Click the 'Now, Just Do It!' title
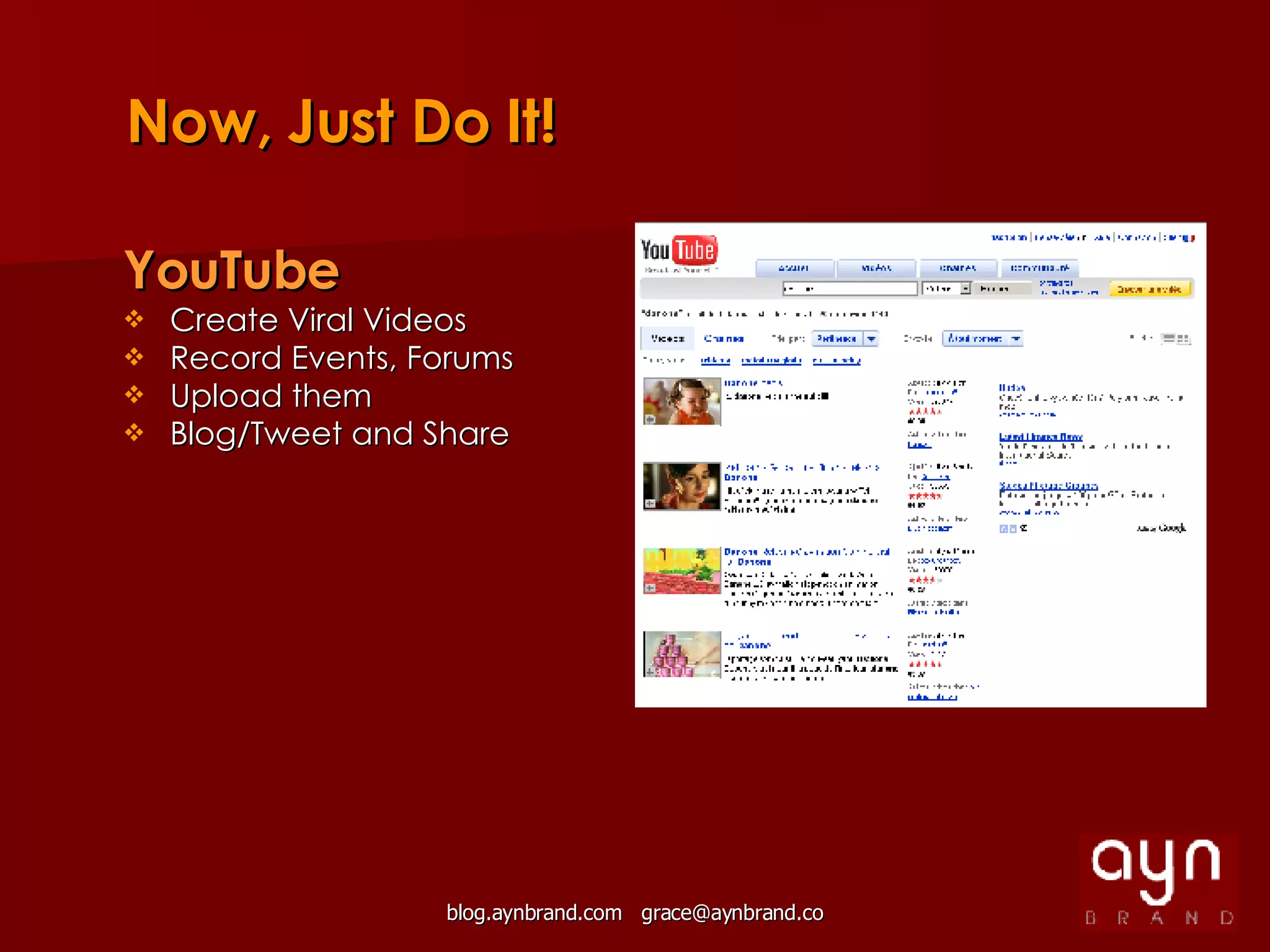This screenshot has width=1270, height=952. pyautogui.click(x=342, y=122)
